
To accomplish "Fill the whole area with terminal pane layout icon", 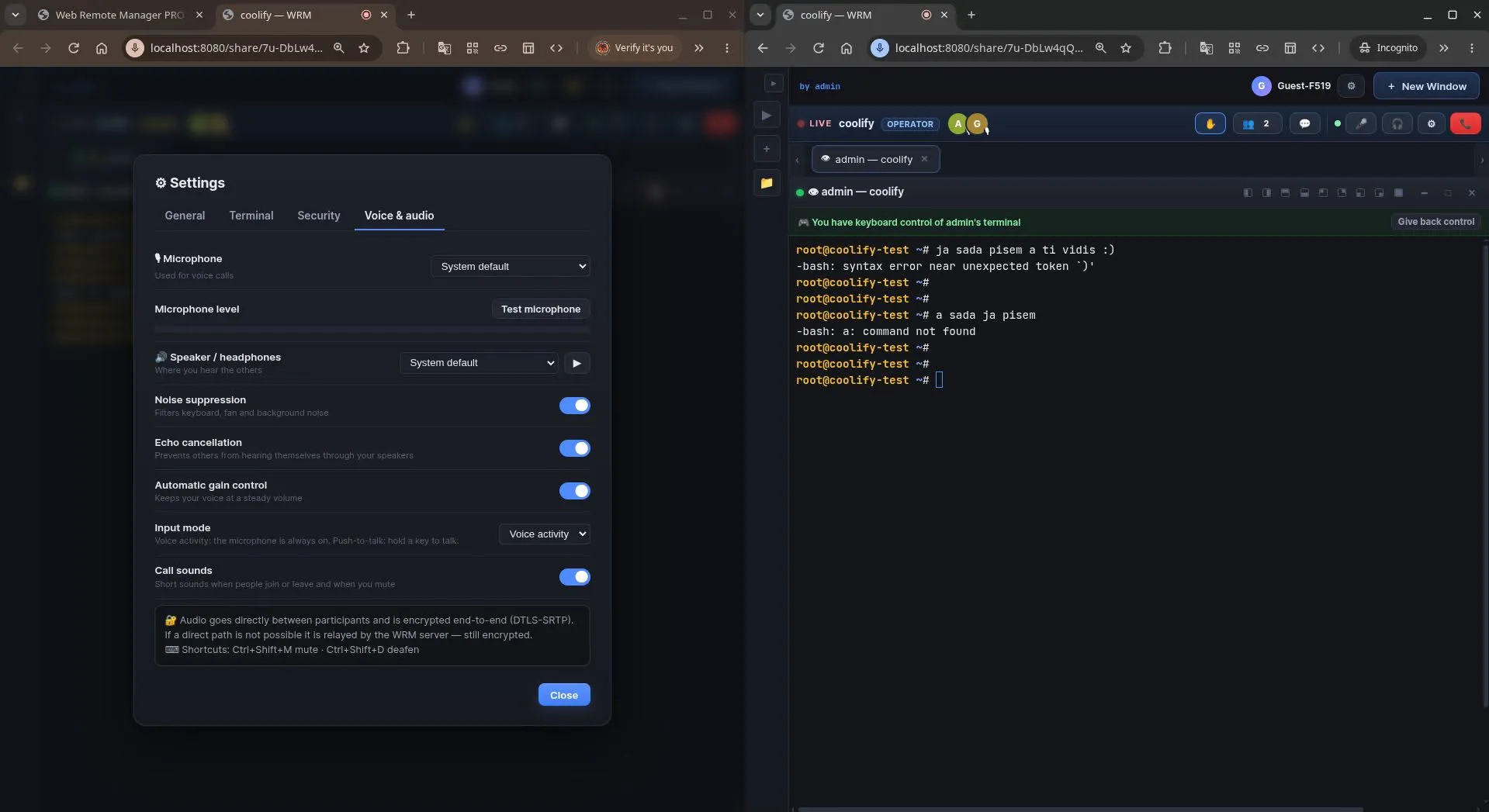I will (1398, 192).
